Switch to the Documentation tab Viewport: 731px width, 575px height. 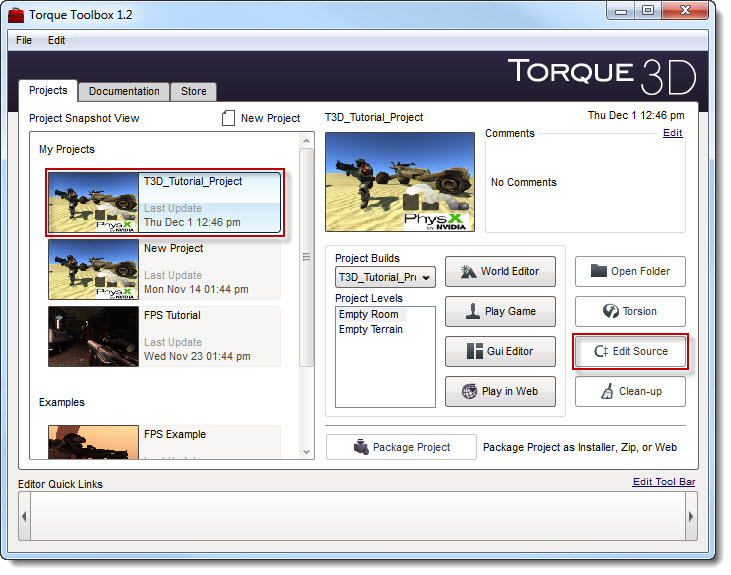coord(124,91)
